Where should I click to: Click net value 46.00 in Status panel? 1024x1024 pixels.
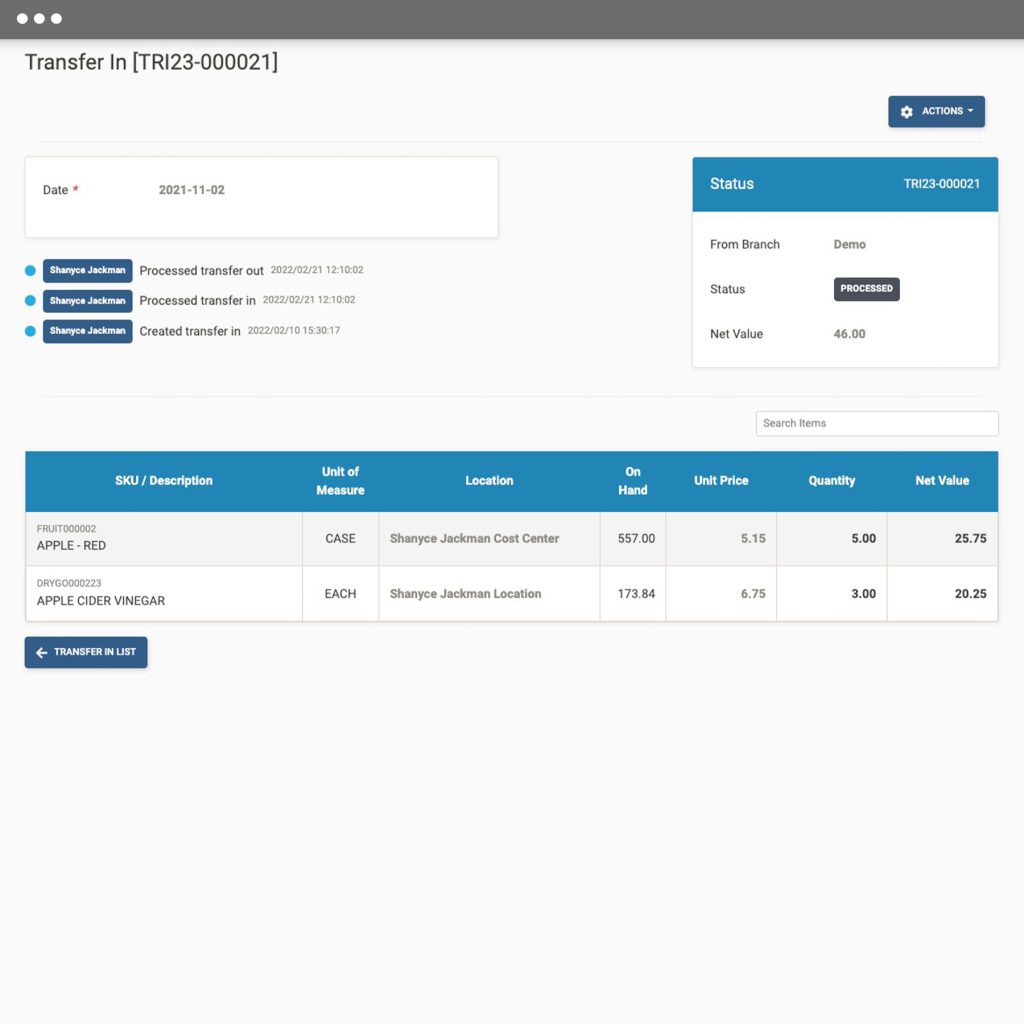pos(849,334)
